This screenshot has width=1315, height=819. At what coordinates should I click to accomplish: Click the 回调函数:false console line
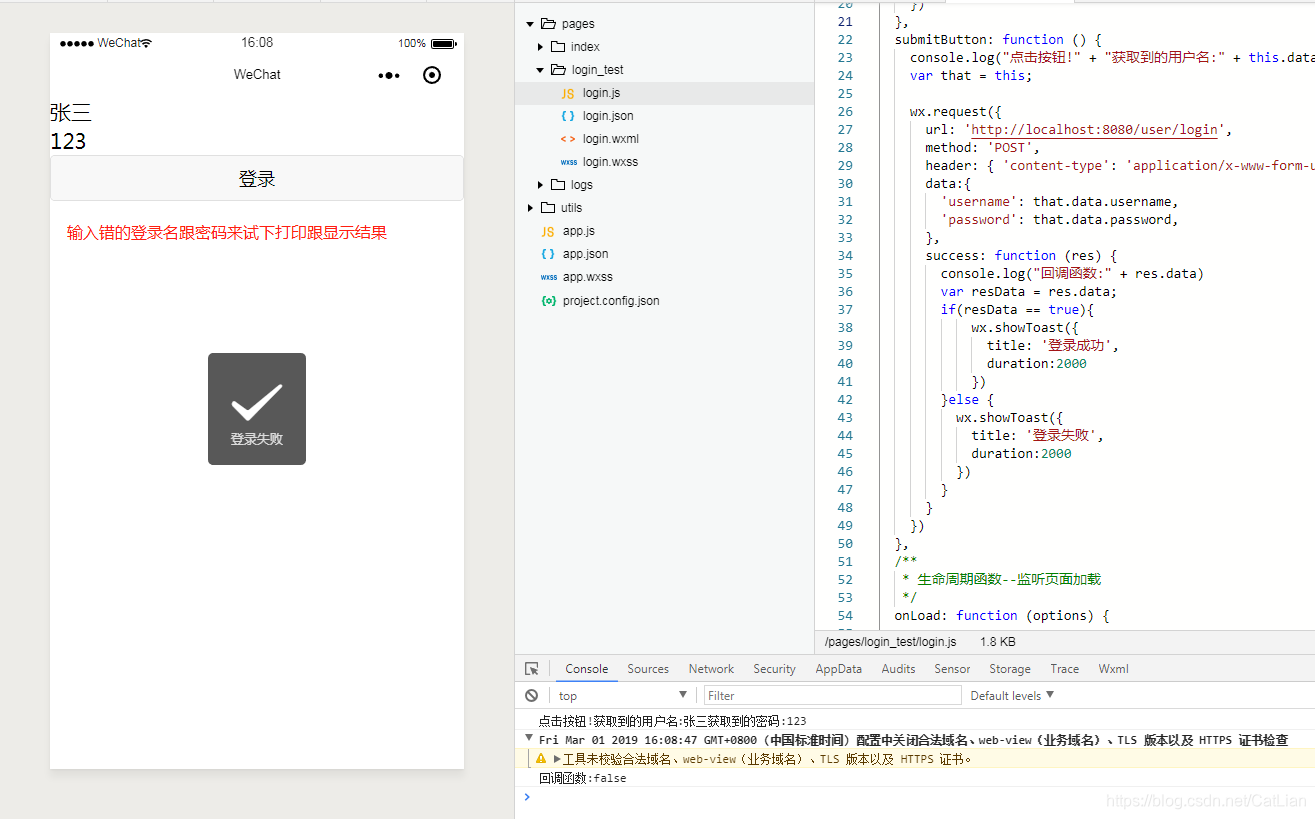coord(582,778)
